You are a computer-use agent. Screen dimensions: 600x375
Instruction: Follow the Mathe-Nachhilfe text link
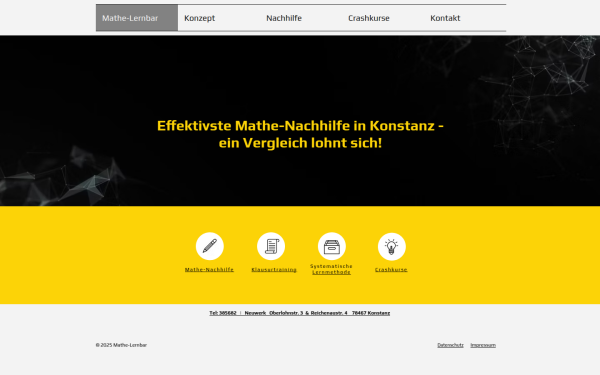click(x=209, y=269)
